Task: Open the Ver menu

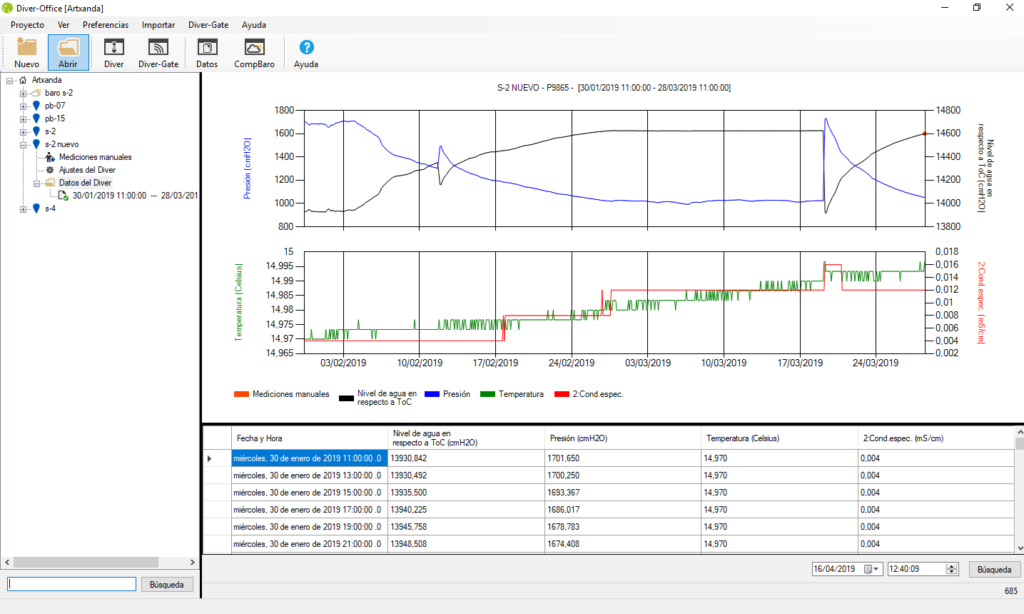Action: coord(63,25)
